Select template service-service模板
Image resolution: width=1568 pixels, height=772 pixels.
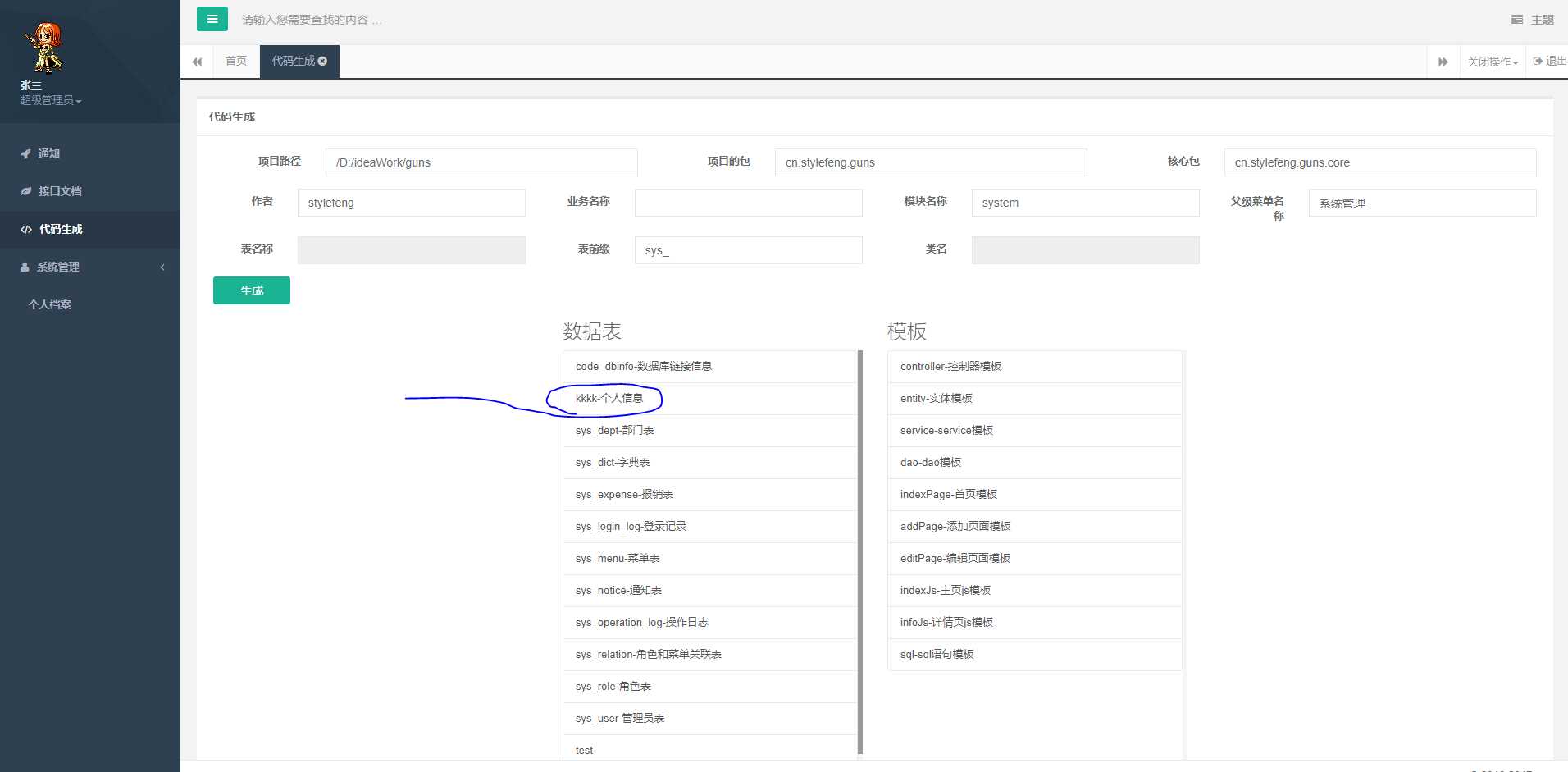pos(1035,431)
